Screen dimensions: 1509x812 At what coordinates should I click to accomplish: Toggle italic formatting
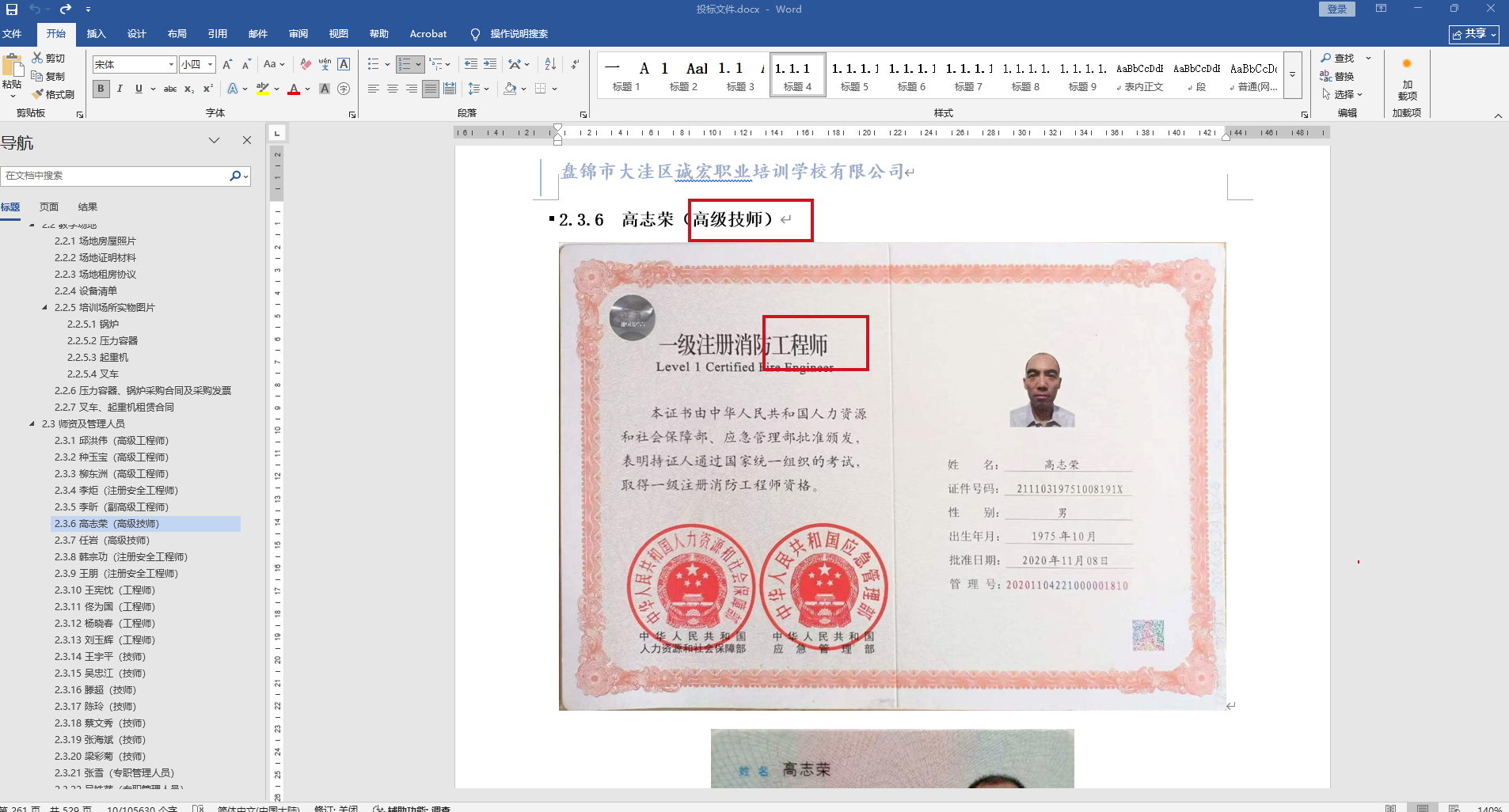[x=120, y=89]
